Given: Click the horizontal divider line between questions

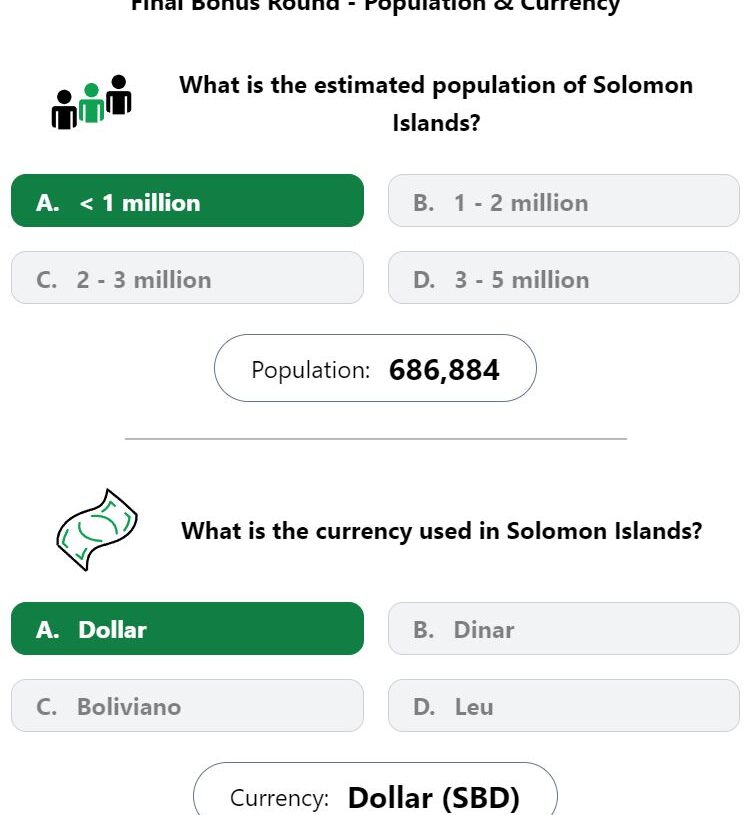Looking at the screenshot, I should tap(376, 439).
